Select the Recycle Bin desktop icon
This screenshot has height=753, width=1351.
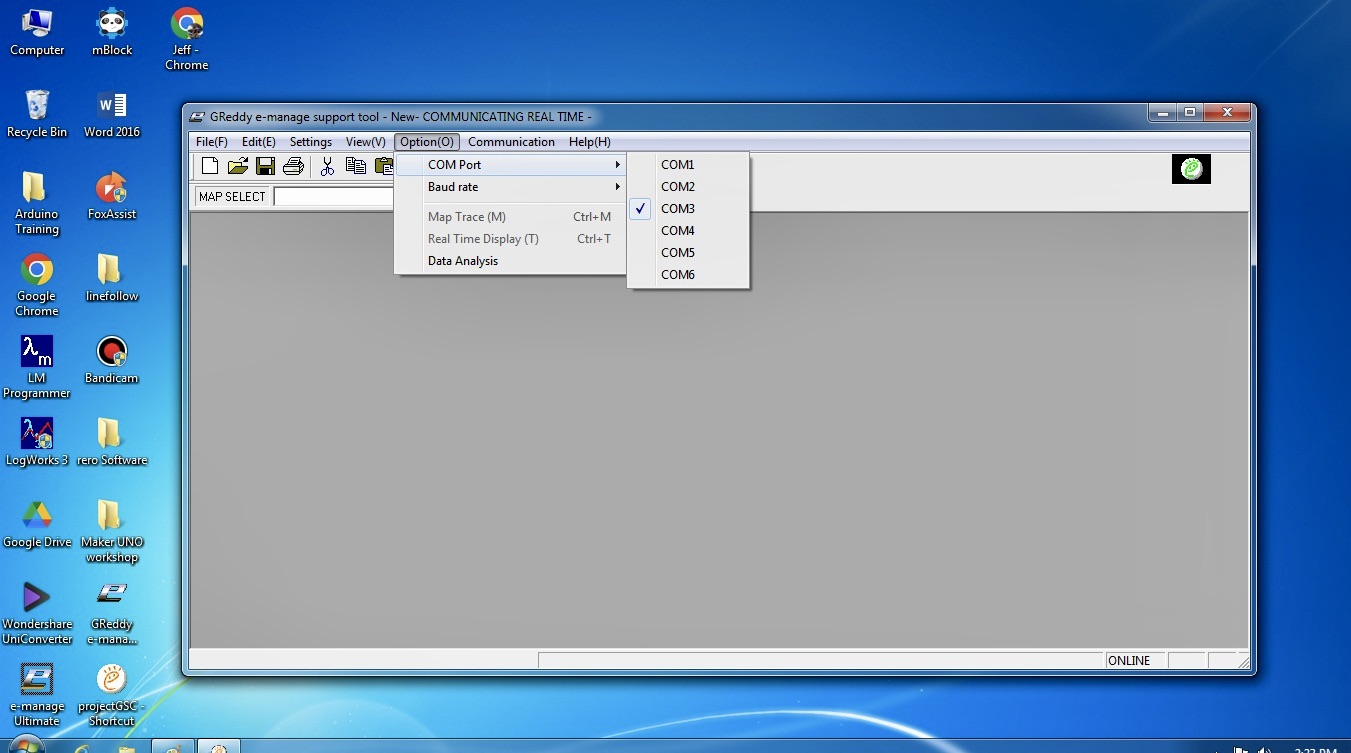tap(37, 113)
